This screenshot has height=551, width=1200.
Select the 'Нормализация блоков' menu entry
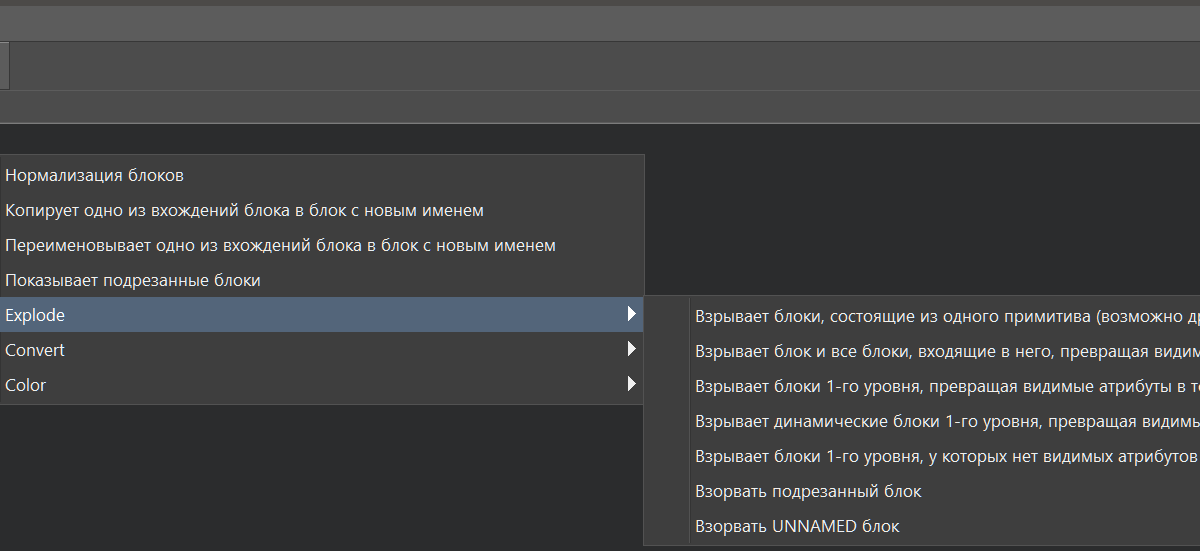pyautogui.click(x=95, y=175)
